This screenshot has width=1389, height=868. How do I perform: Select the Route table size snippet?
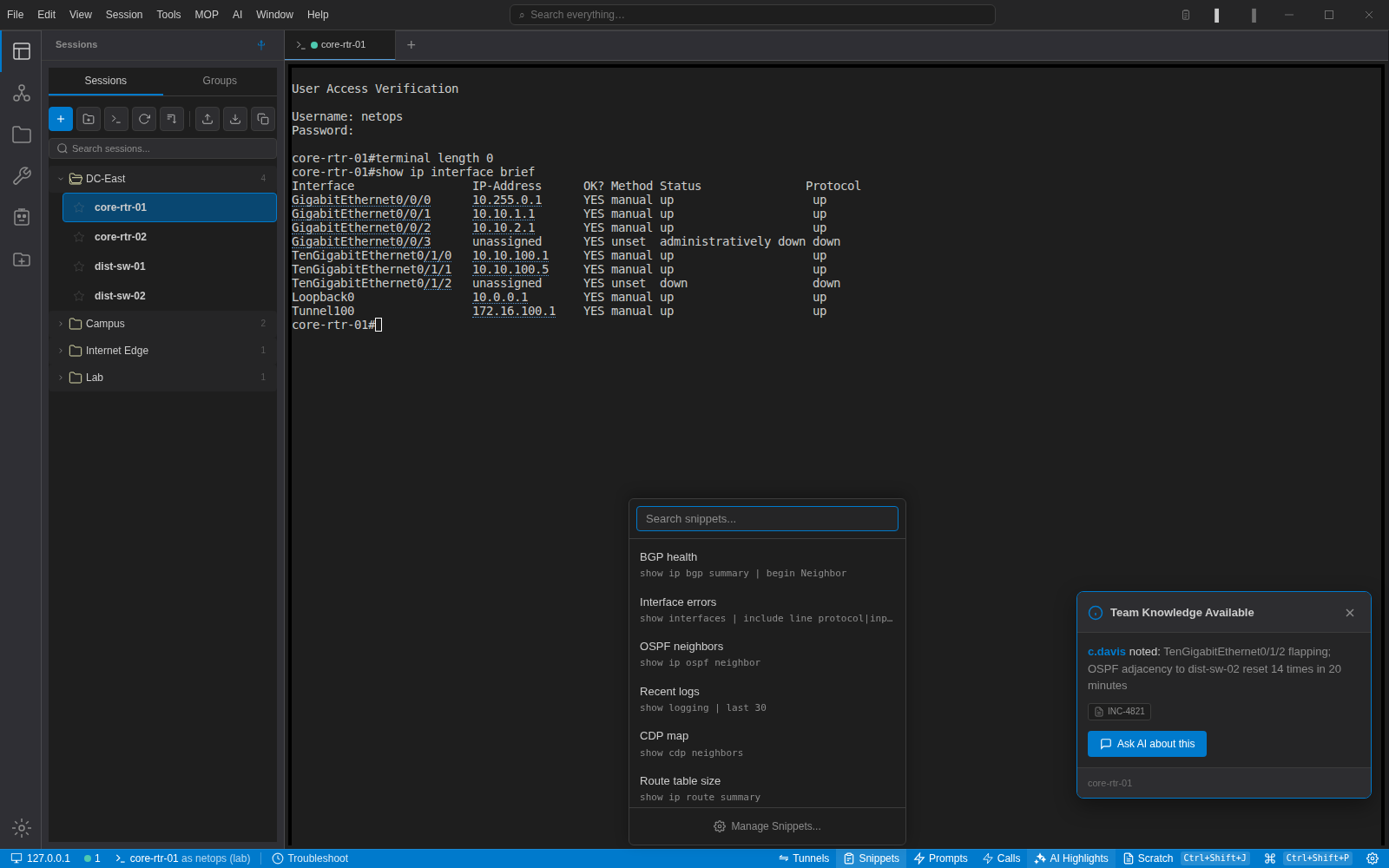767,788
